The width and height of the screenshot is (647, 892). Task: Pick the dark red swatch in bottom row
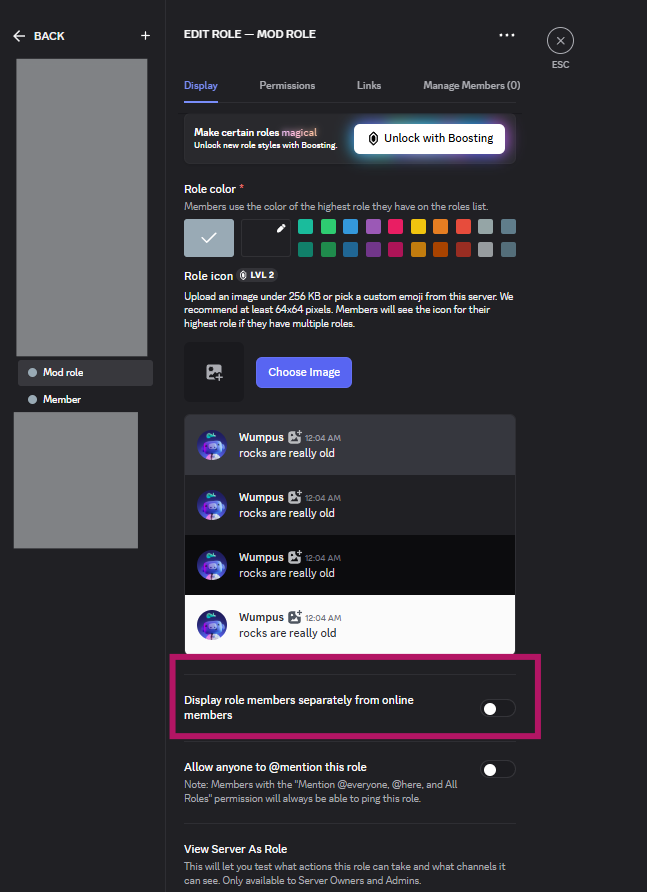(x=463, y=249)
